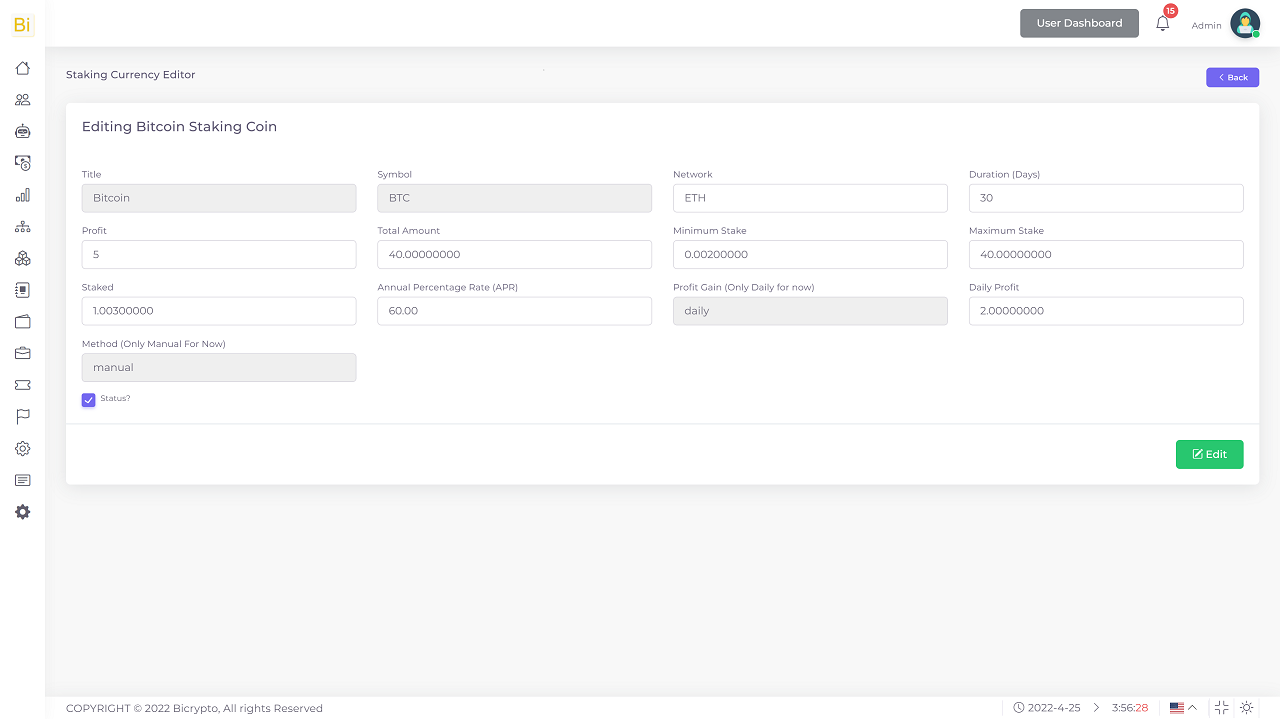Click the User Dashboard button

pos(1079,23)
